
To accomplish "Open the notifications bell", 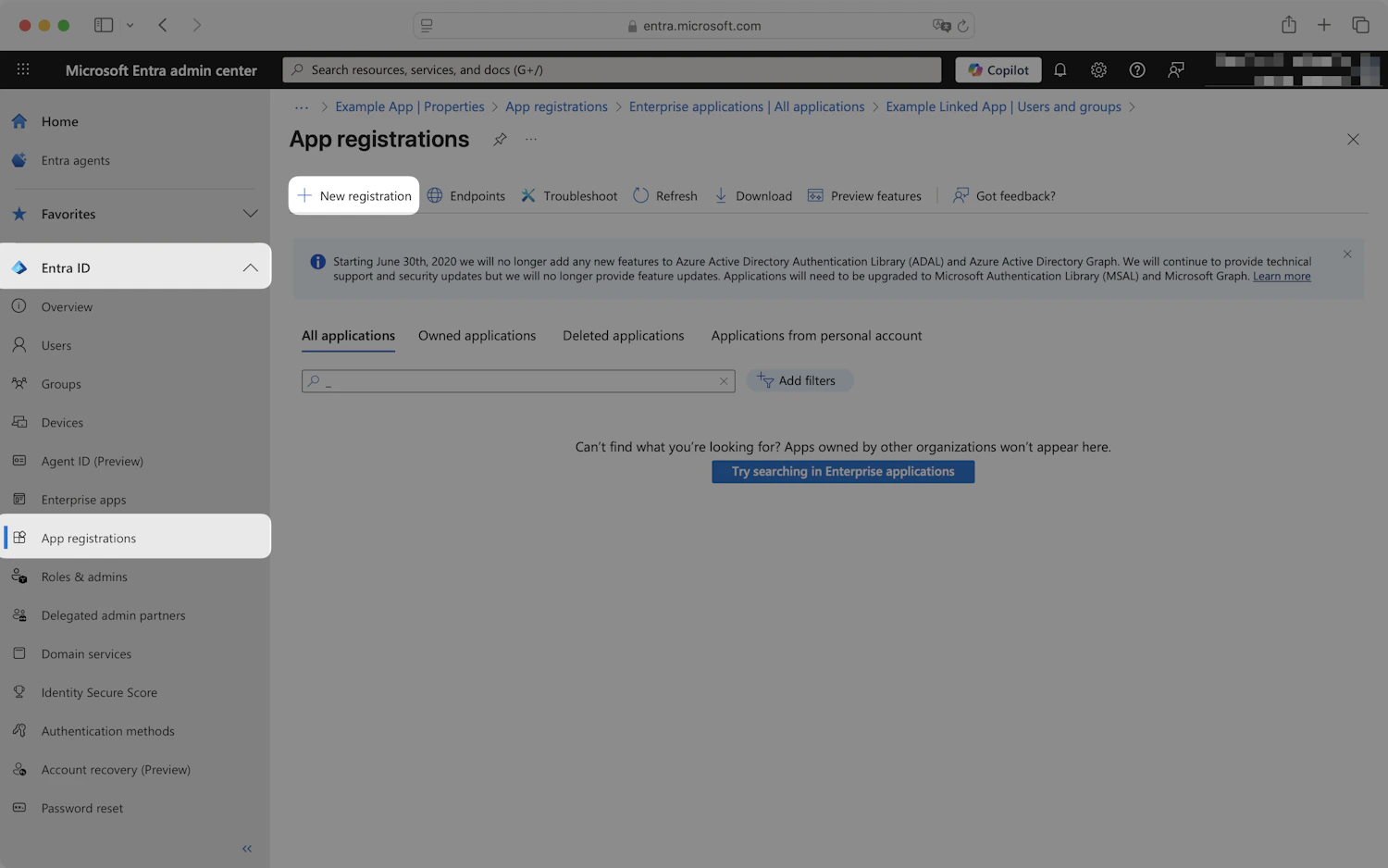I will click(x=1060, y=69).
